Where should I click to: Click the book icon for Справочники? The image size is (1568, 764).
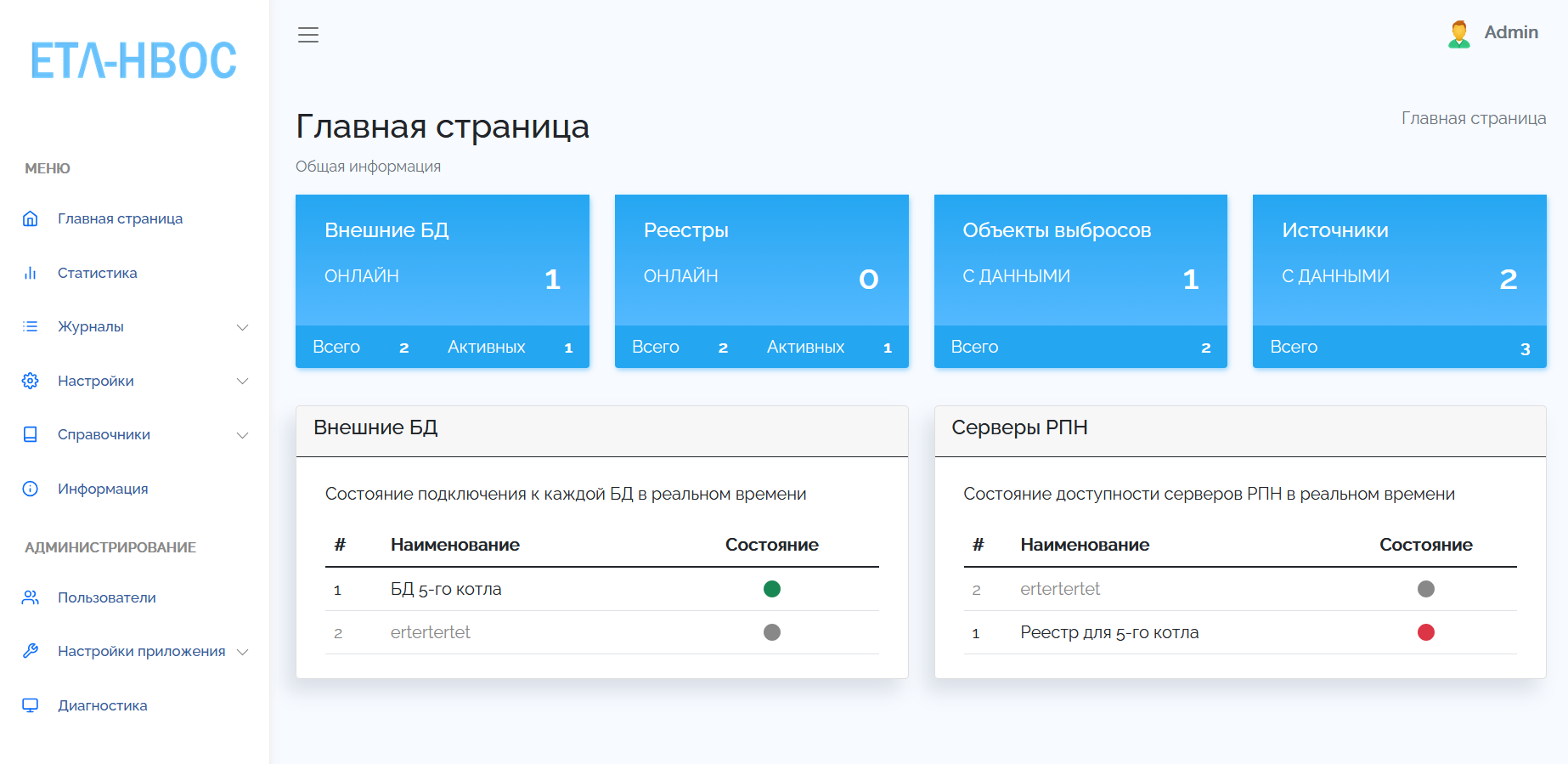pos(31,434)
